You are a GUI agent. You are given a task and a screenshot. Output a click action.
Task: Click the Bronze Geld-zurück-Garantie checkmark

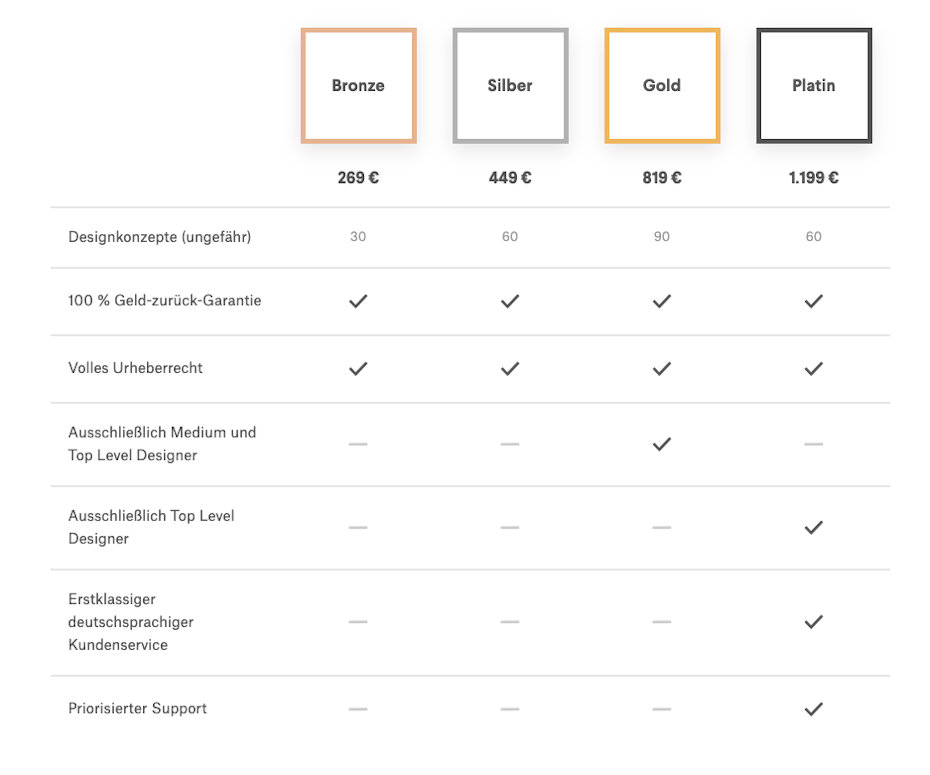pos(358,301)
